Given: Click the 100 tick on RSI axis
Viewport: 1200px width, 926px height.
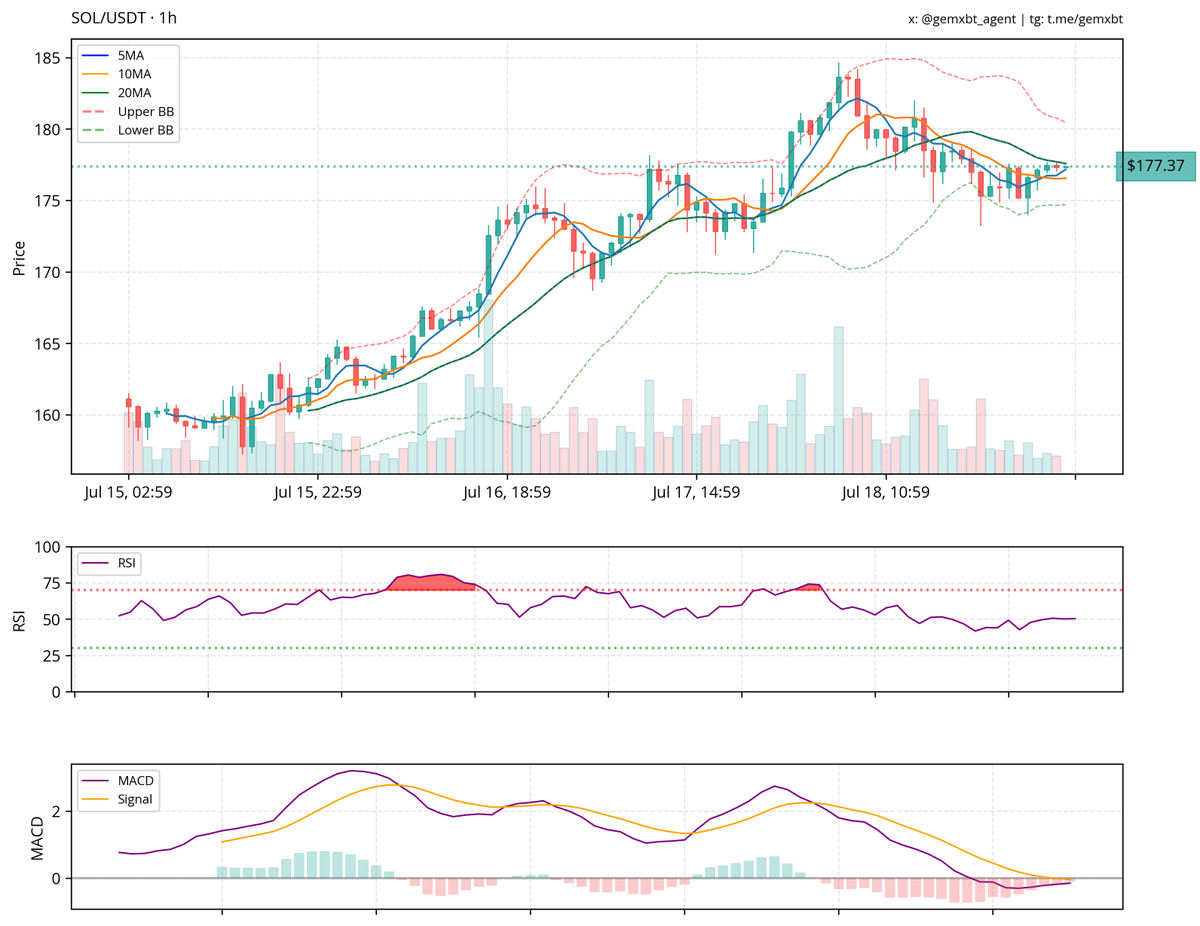Looking at the screenshot, I should click(50, 547).
